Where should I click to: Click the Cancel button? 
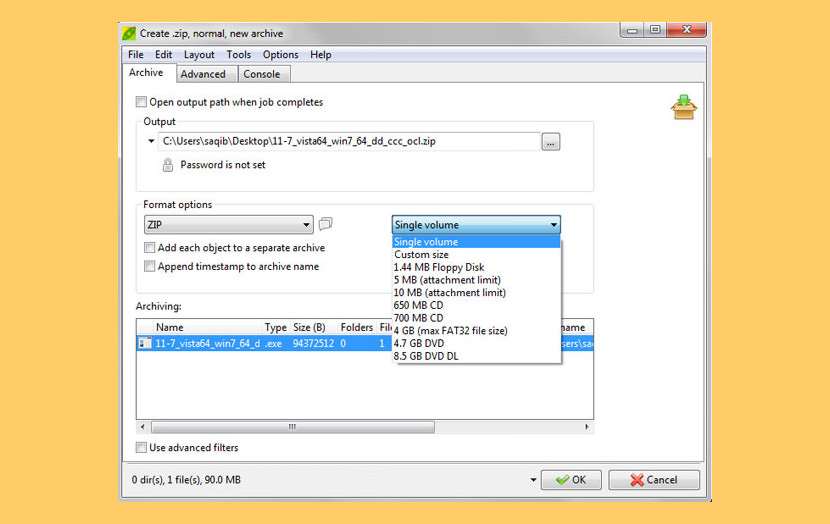pyautogui.click(x=654, y=480)
